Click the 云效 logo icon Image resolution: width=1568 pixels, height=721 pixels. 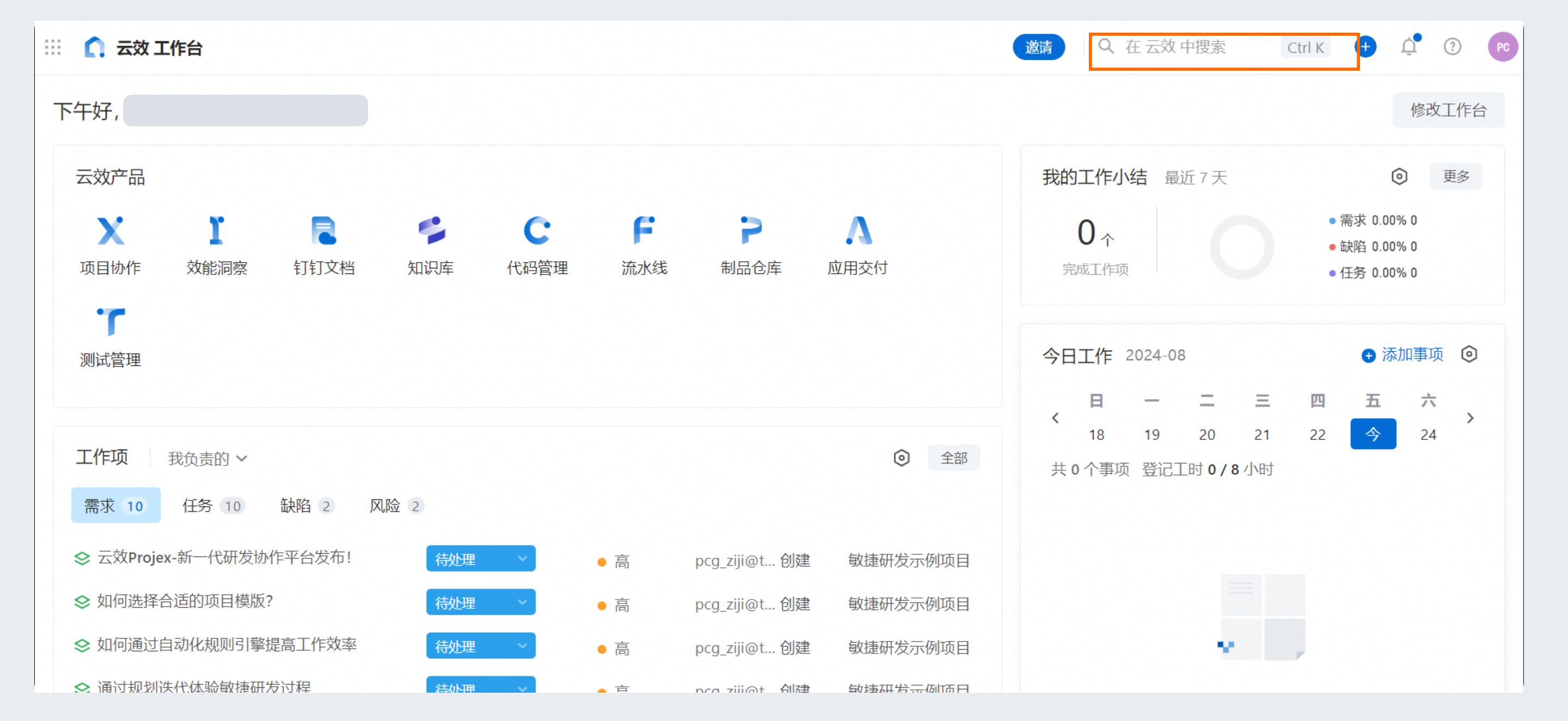(94, 47)
